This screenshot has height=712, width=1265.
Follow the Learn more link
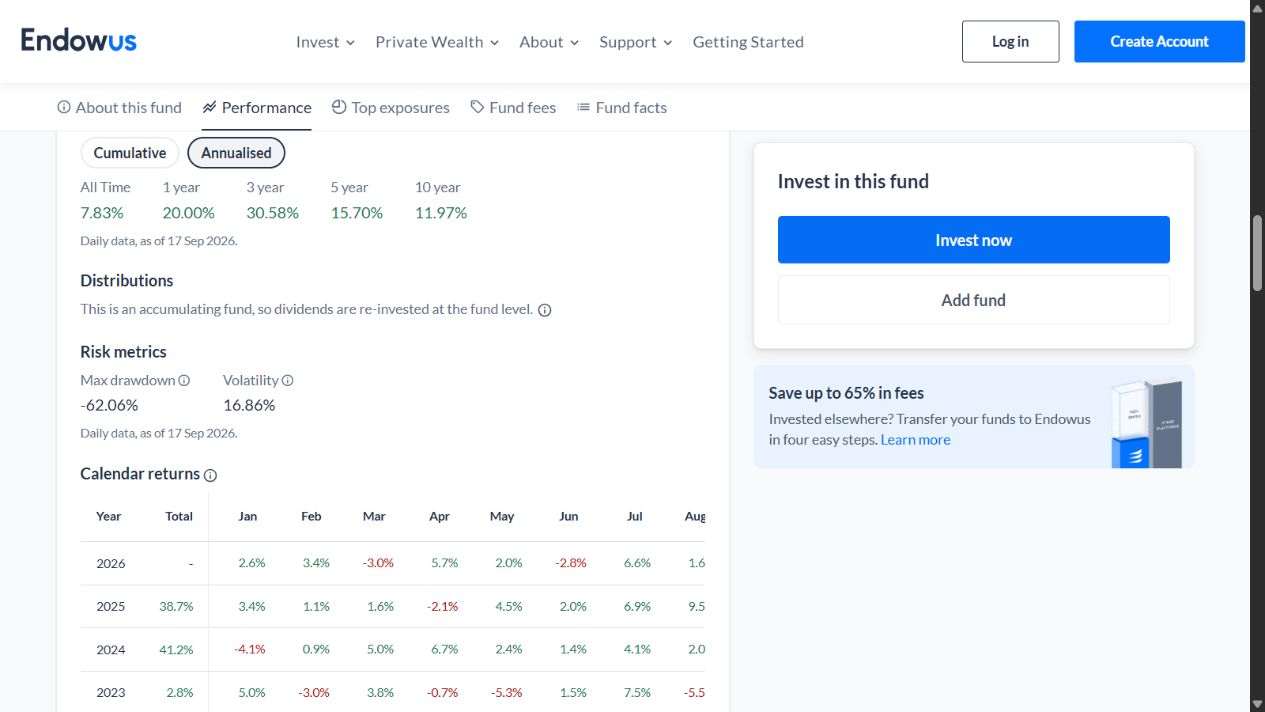[915, 440]
